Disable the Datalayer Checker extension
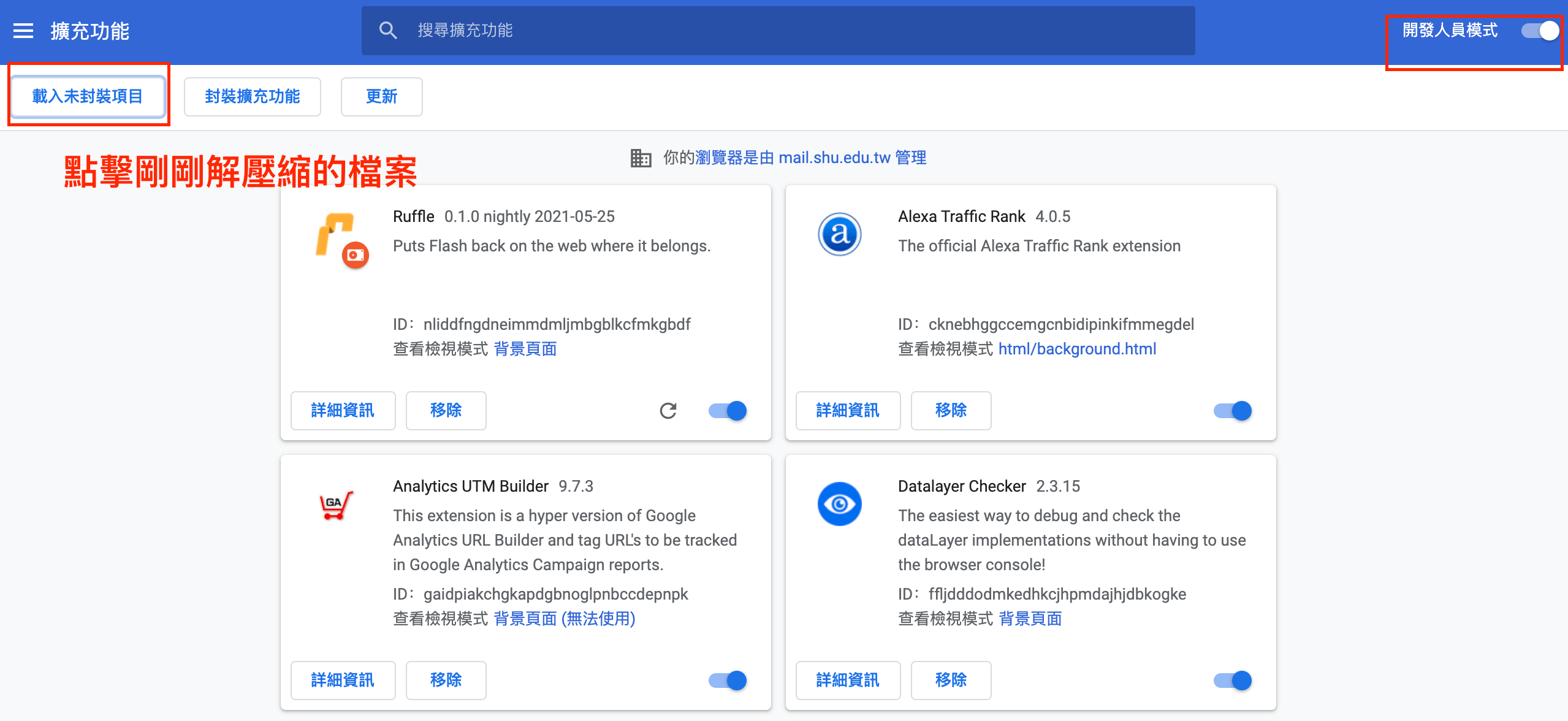 (1232, 681)
